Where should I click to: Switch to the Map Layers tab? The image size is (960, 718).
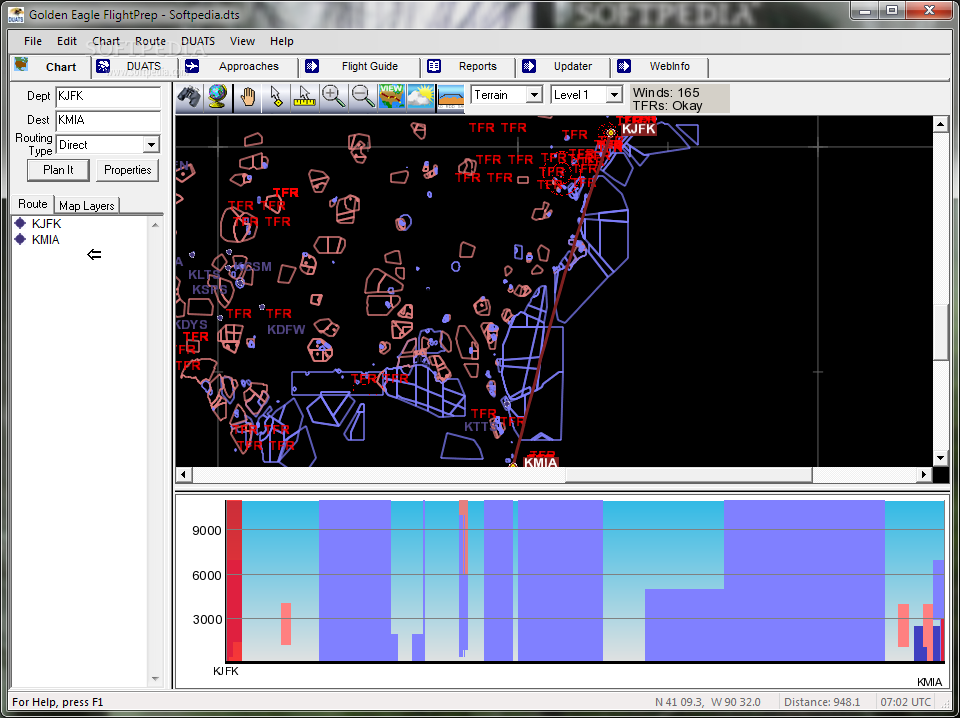[86, 206]
